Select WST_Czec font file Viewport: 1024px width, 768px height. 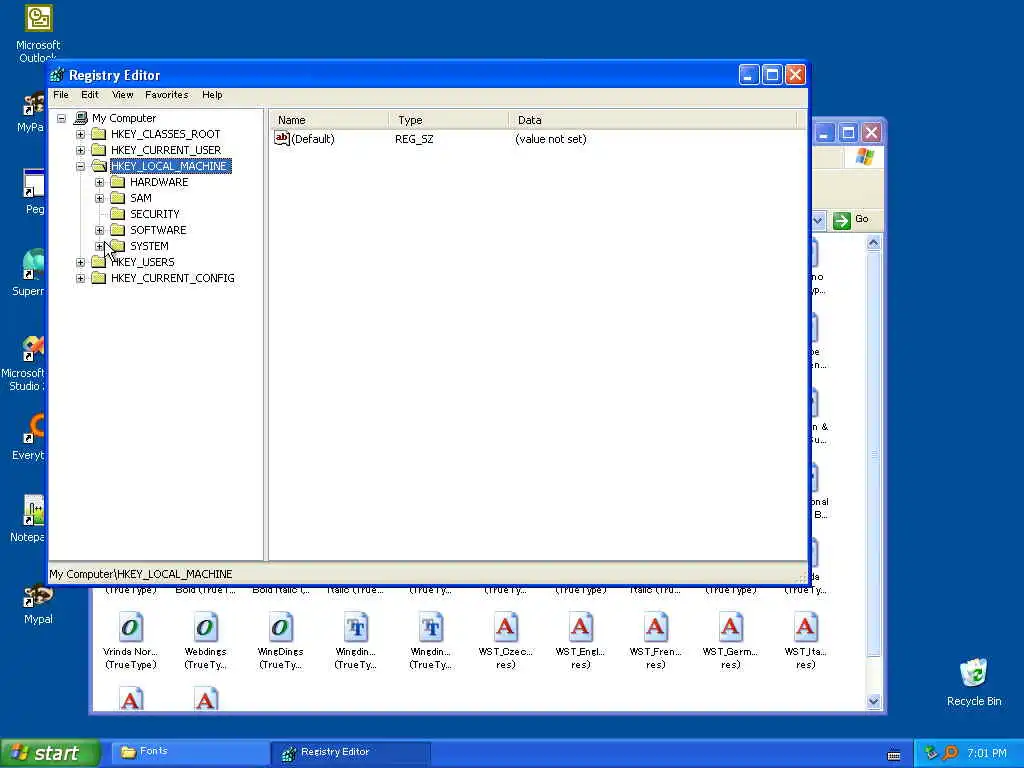pos(505,640)
